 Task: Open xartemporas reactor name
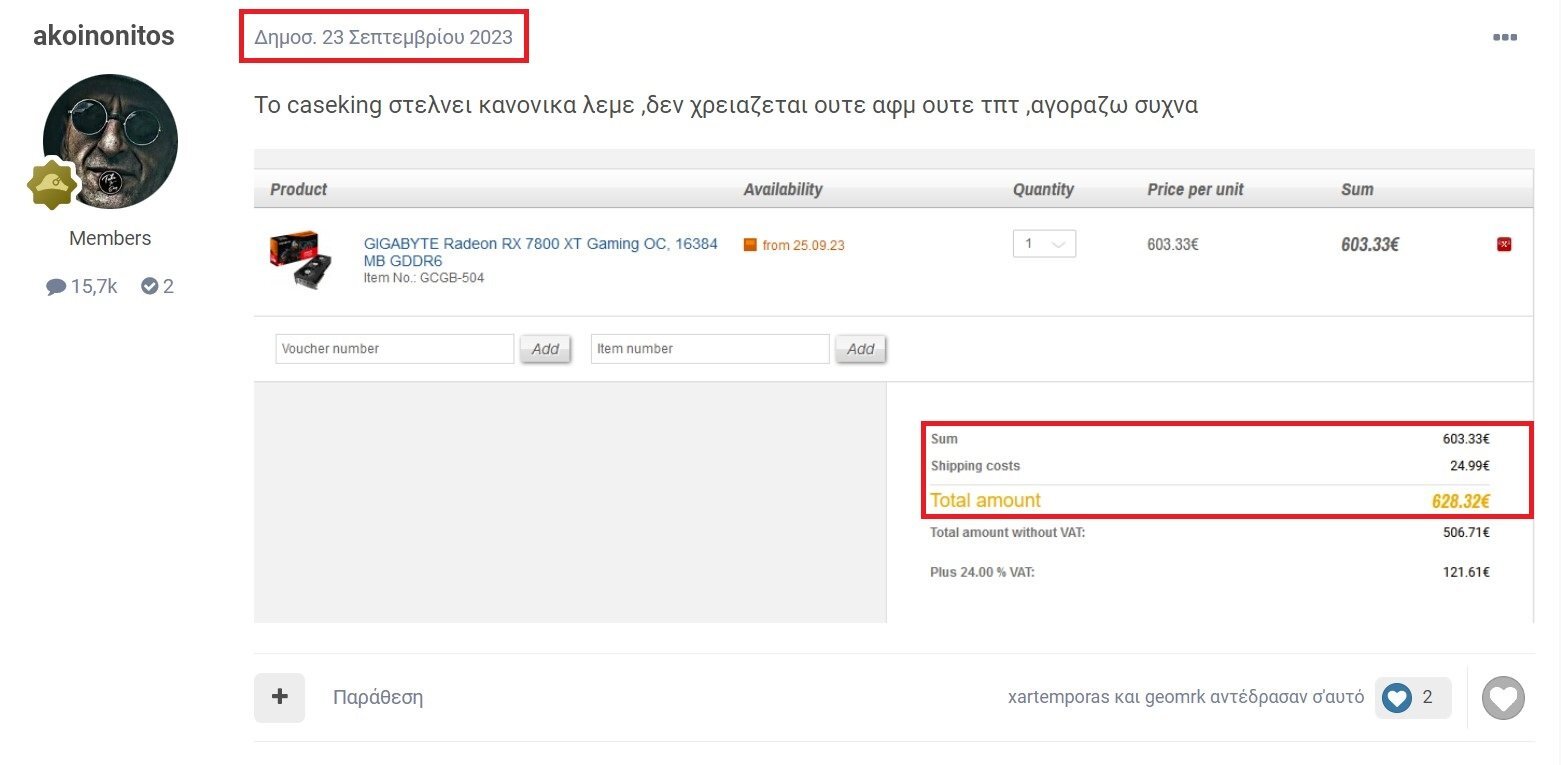pos(1059,697)
